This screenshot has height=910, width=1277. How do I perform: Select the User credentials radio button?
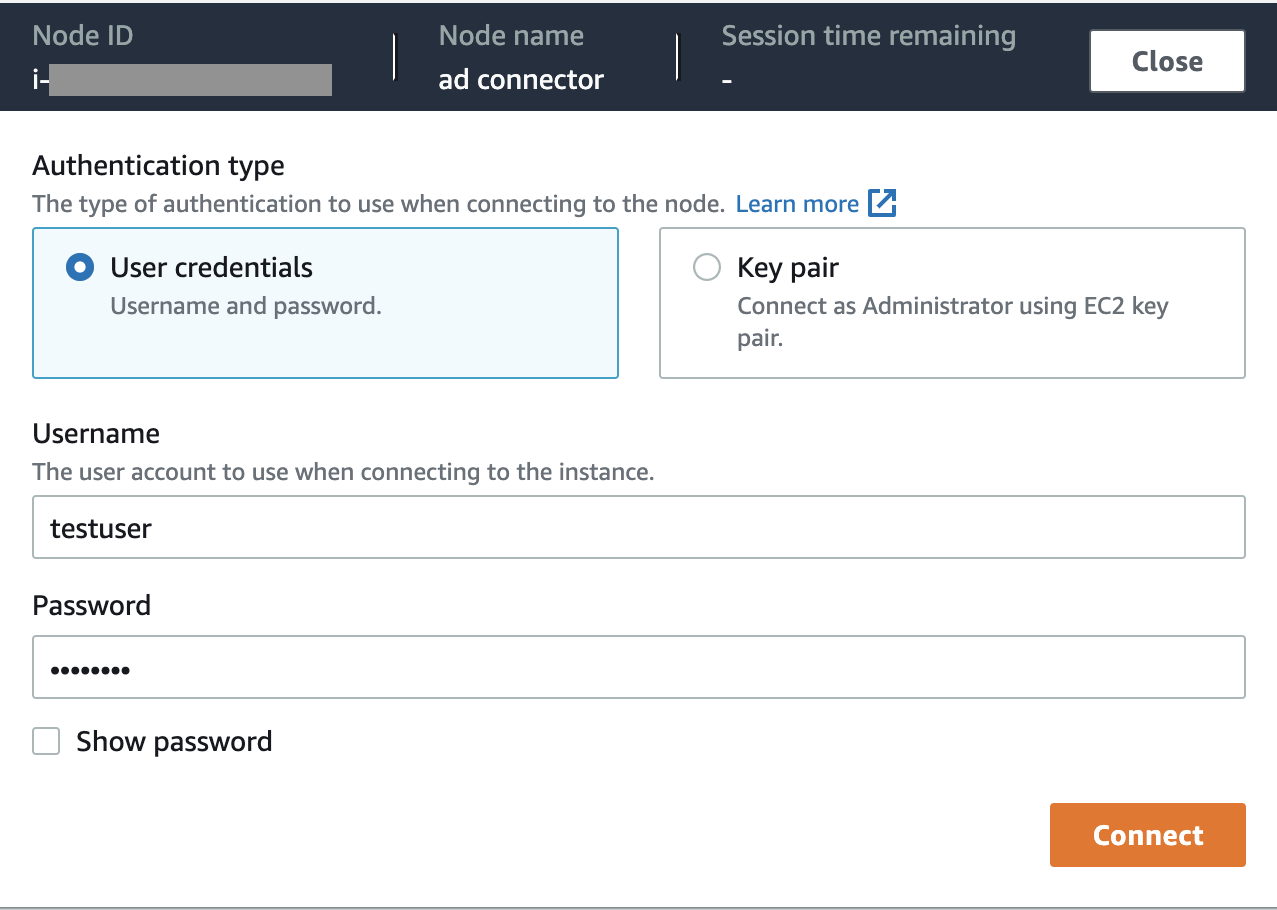[x=79, y=268]
